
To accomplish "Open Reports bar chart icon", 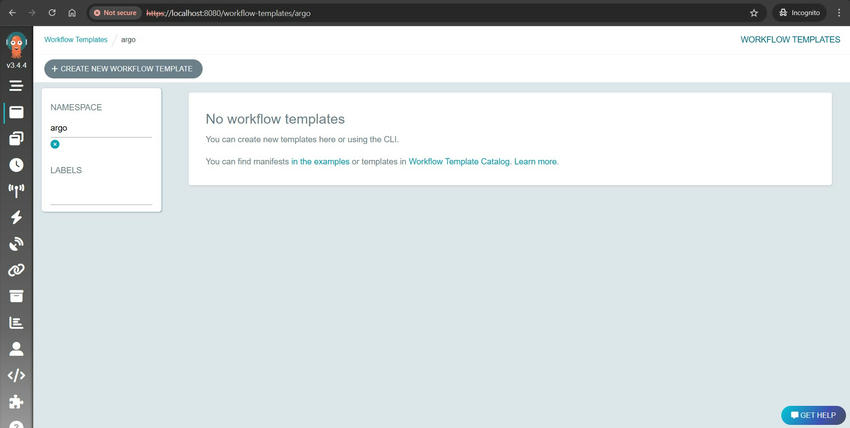I will tap(16, 322).
